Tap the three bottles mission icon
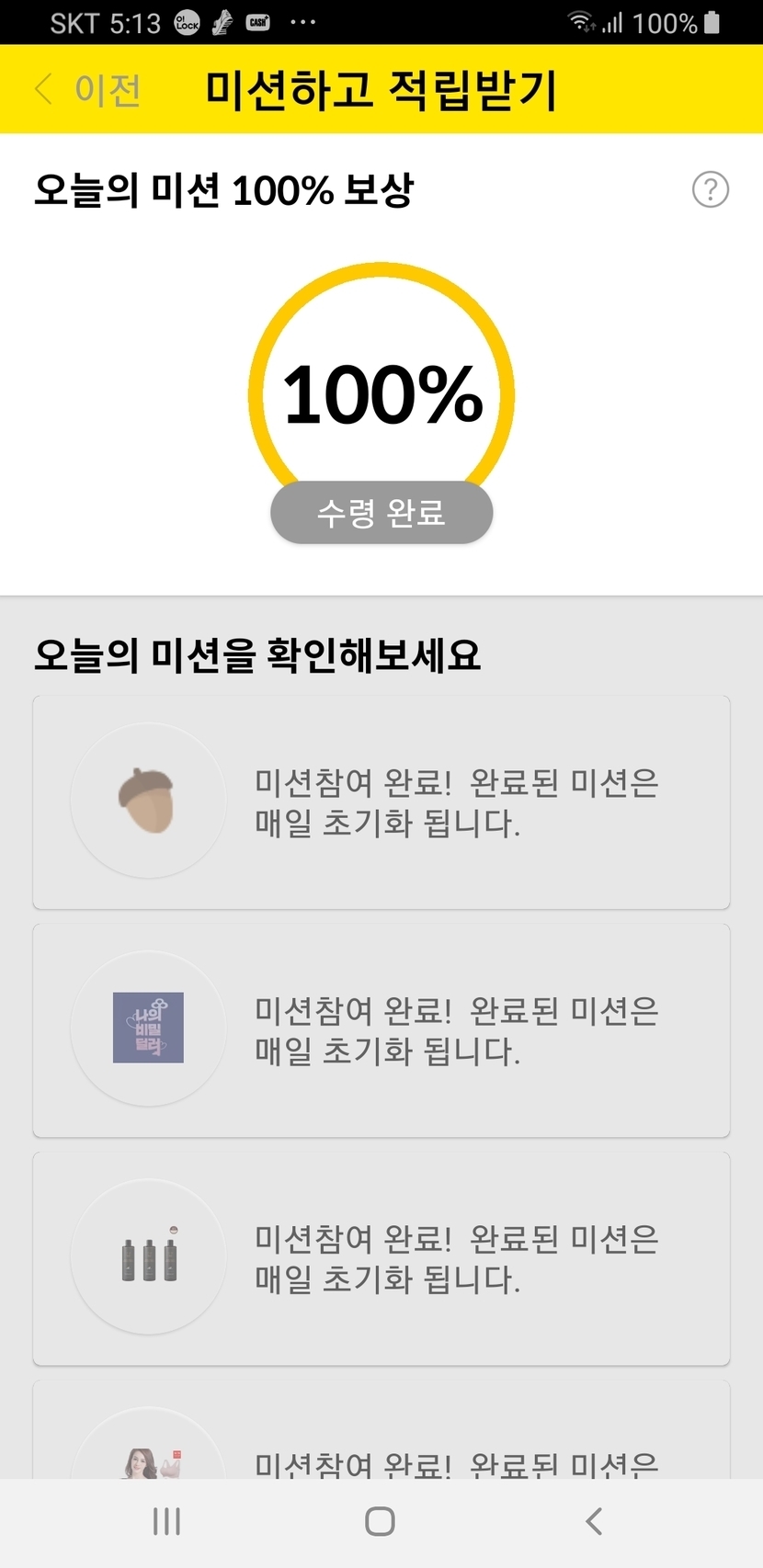 coord(148,1256)
